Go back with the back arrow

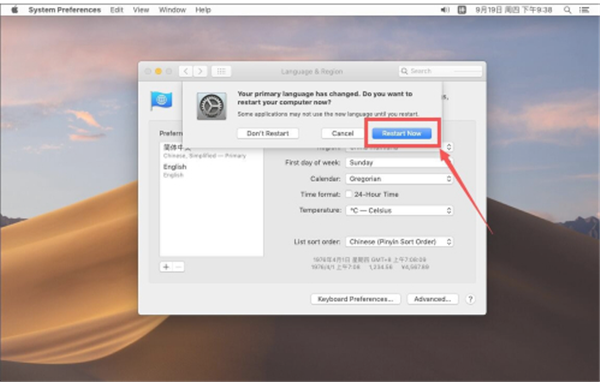(x=186, y=71)
